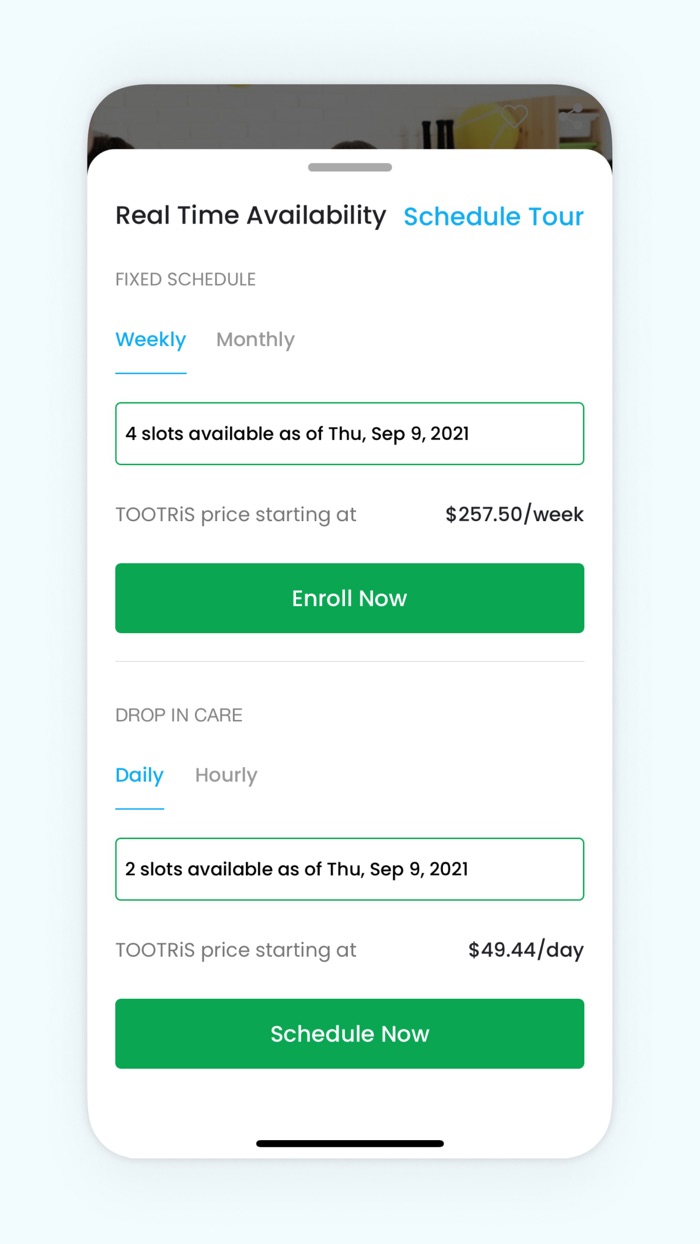The height and width of the screenshot is (1244, 700).
Task: Switch to the Hourly tab
Action: pos(226,775)
